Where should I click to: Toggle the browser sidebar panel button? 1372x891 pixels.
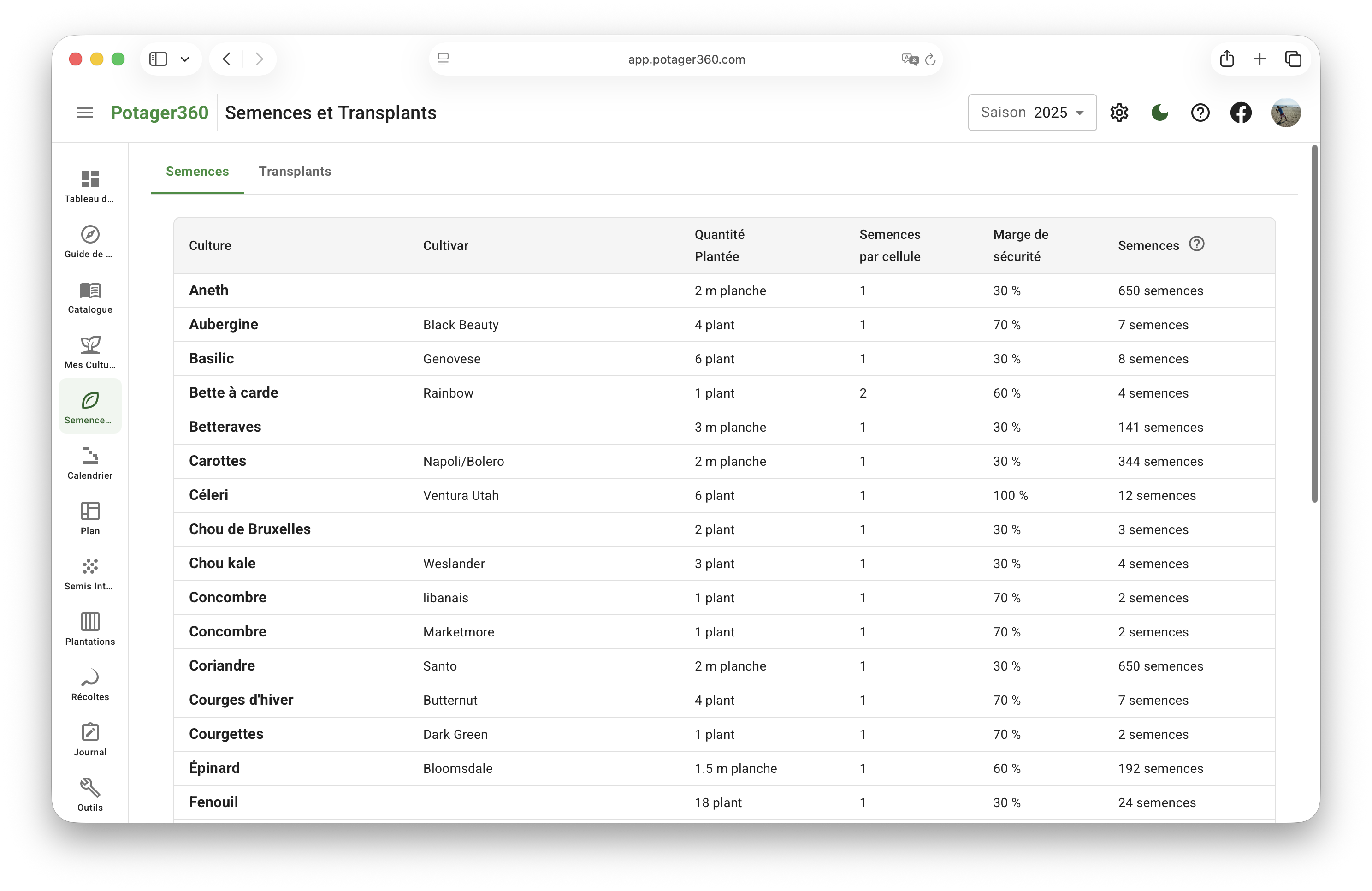coord(158,59)
